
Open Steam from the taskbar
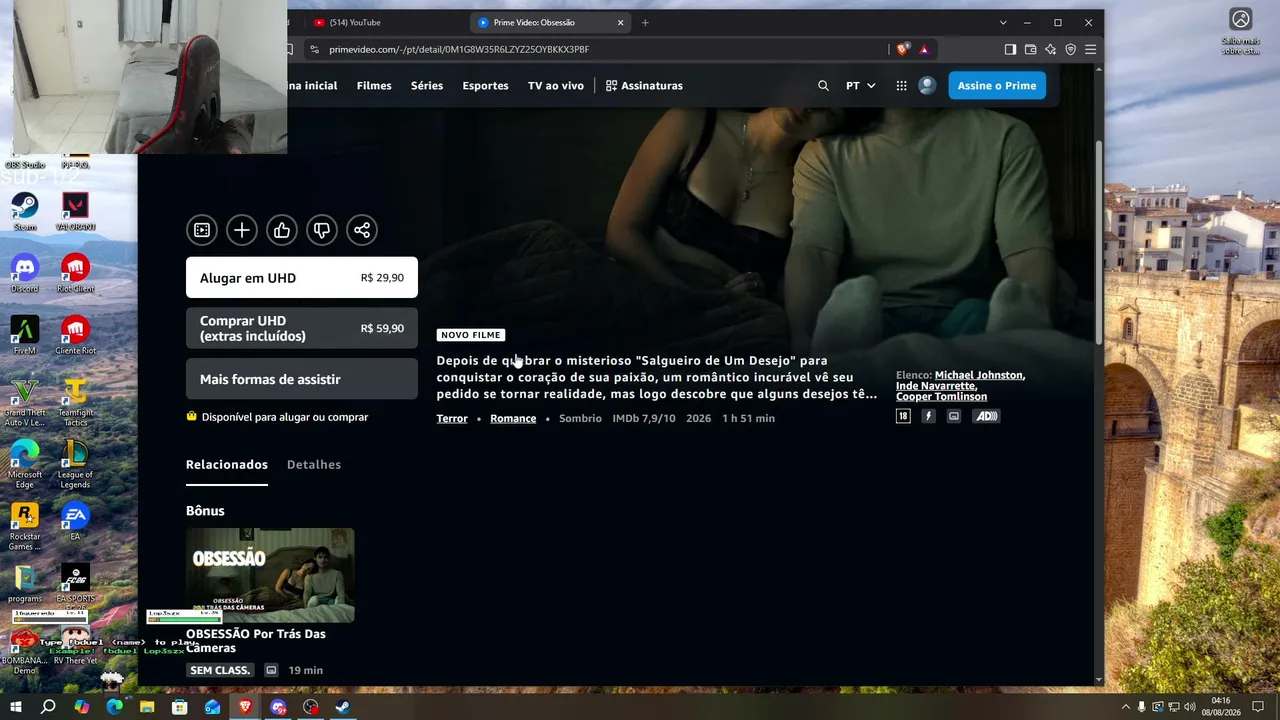[342, 707]
